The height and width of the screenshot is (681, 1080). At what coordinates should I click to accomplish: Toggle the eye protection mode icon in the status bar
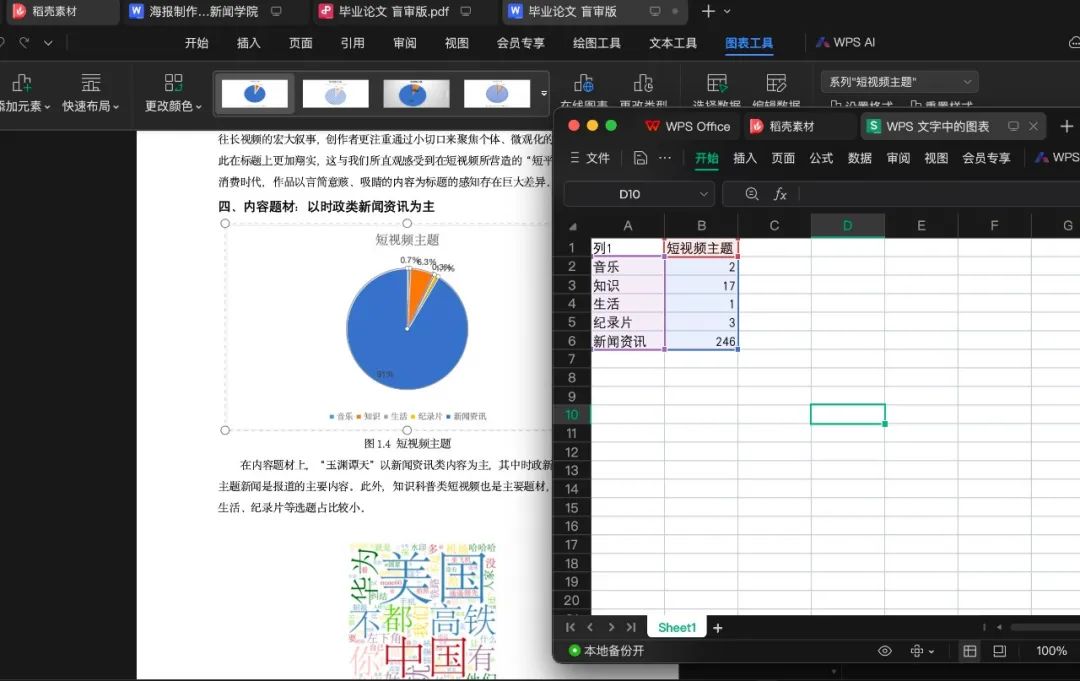click(885, 651)
